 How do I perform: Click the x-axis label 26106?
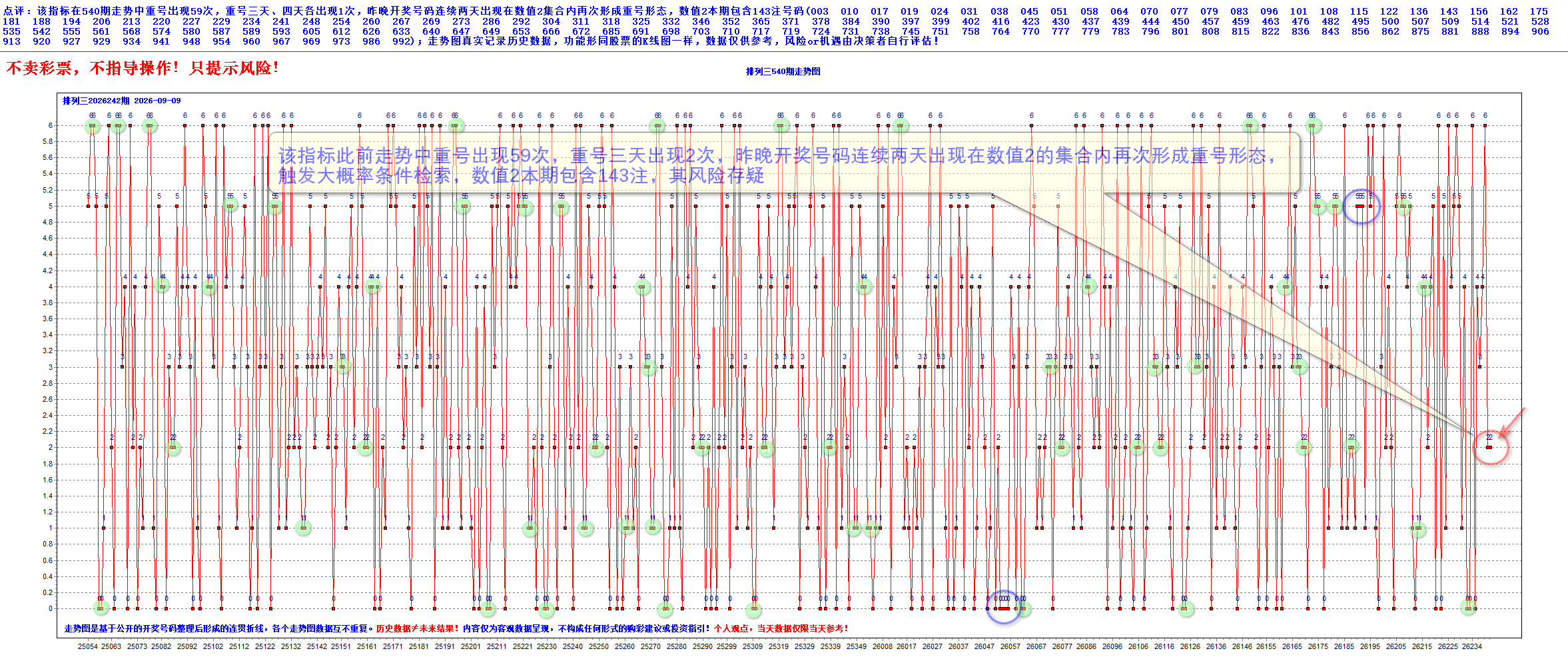coord(1138,646)
